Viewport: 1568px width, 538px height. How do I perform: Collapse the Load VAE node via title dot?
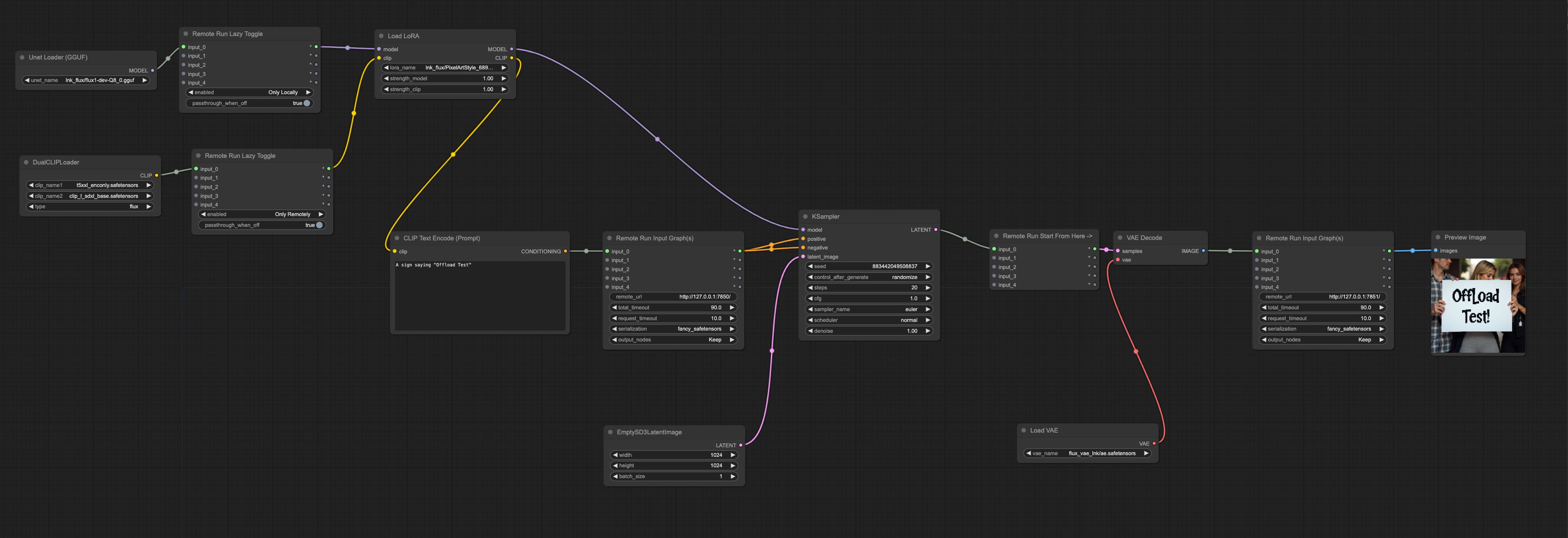1024,430
